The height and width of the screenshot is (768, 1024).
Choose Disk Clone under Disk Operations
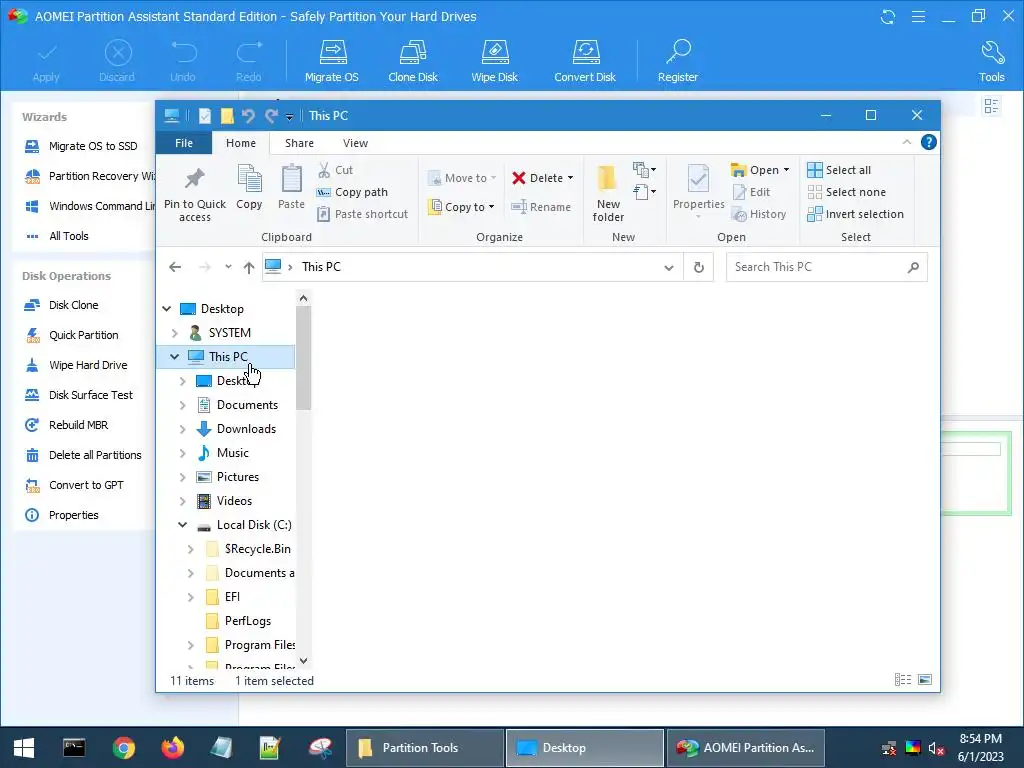(x=61, y=305)
